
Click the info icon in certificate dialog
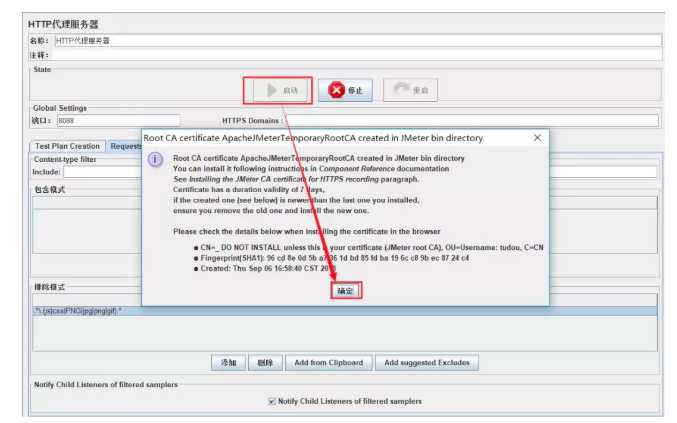155,160
